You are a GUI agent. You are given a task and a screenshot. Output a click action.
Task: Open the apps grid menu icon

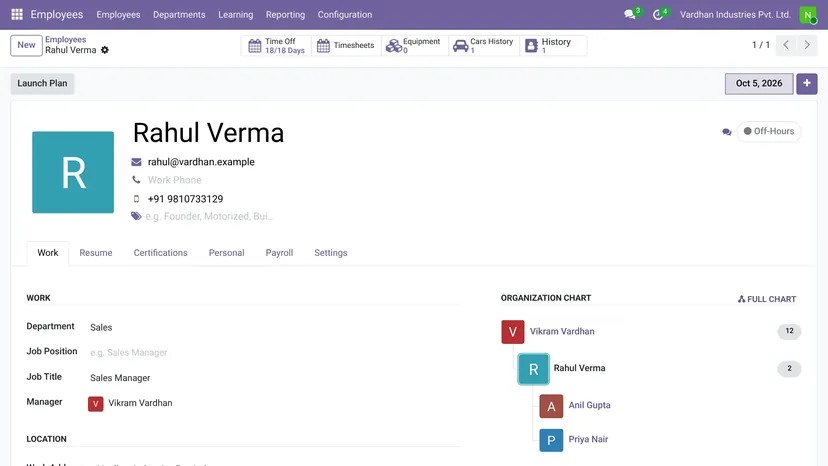pos(17,14)
